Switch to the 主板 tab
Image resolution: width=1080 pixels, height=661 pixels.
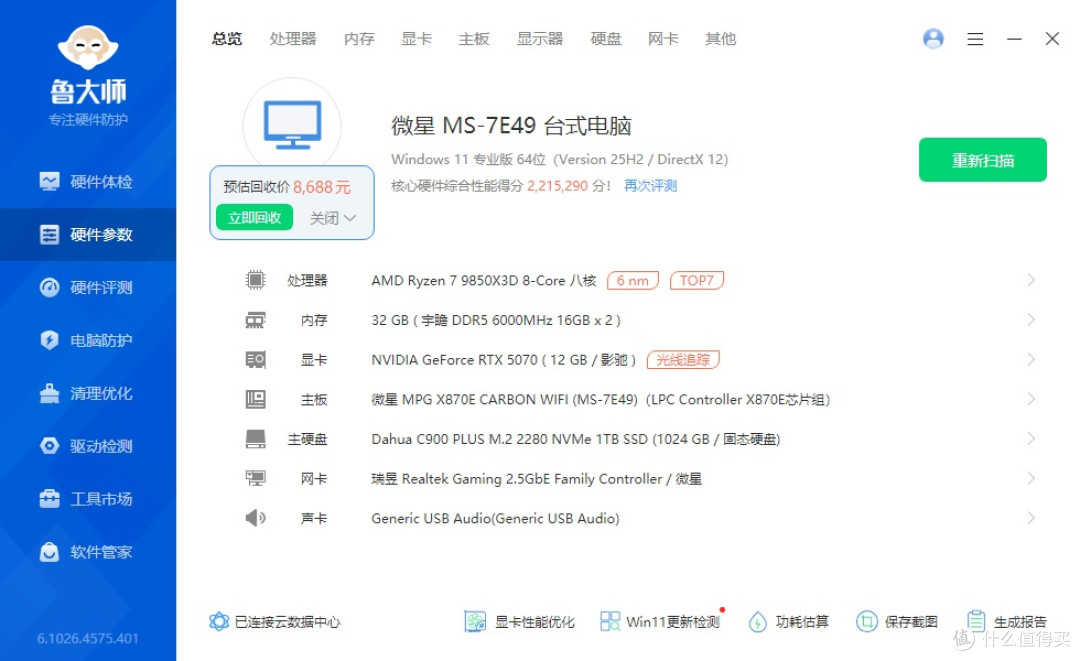pos(474,39)
